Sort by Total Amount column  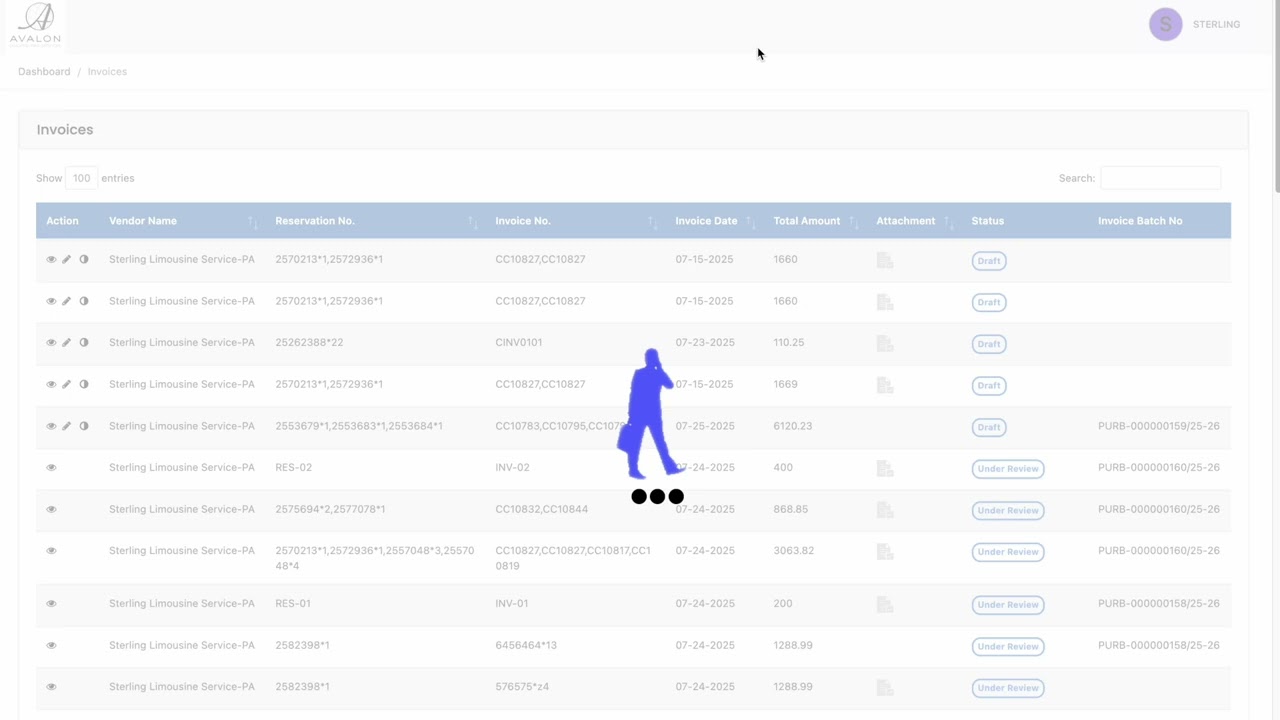click(x=814, y=221)
